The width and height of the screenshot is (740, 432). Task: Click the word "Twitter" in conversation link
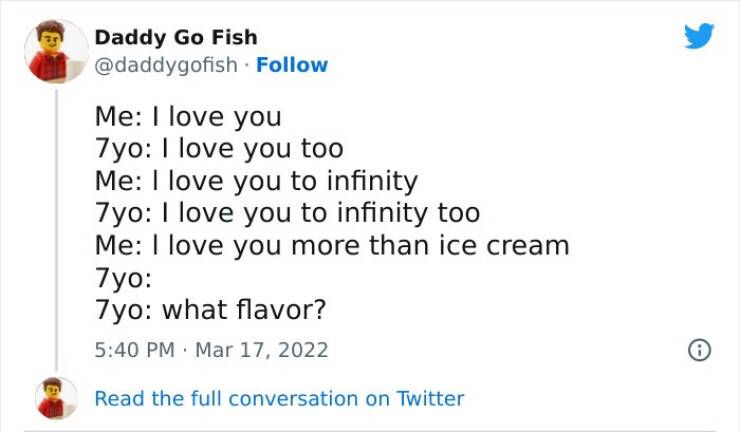pyautogui.click(x=430, y=398)
